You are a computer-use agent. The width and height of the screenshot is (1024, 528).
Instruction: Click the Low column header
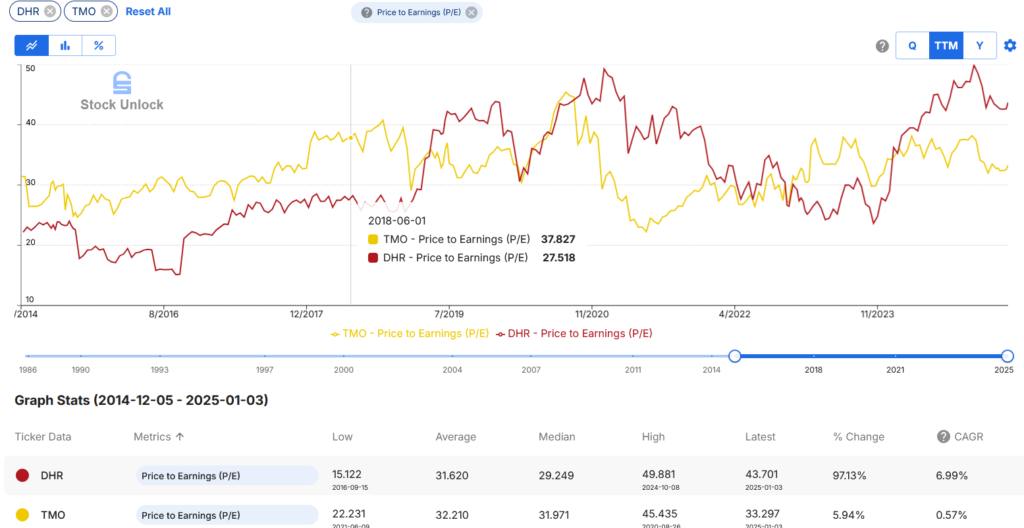click(342, 437)
